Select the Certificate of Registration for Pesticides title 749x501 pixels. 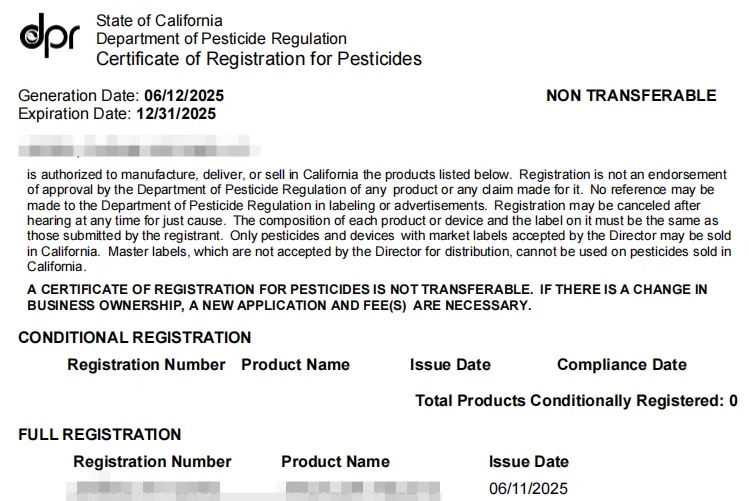[x=259, y=59]
